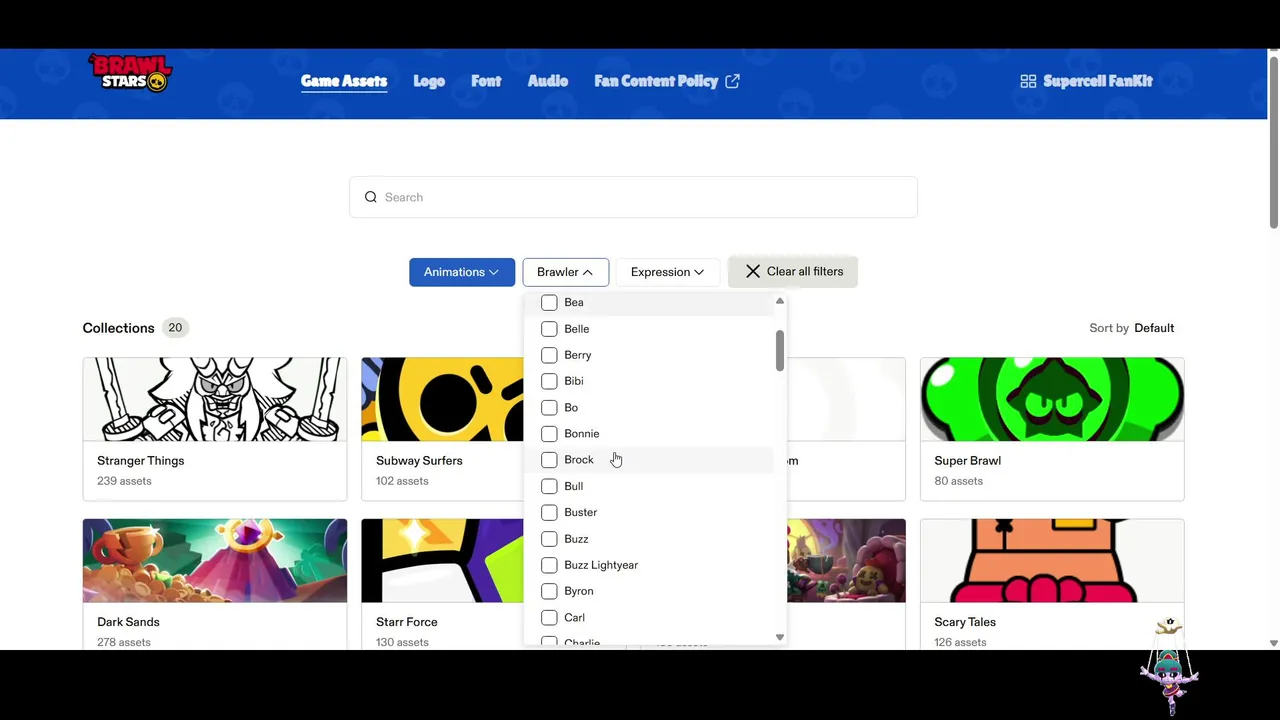Click the page vertical scrollbar thumb
The height and width of the screenshot is (720, 1280).
tap(1274, 143)
